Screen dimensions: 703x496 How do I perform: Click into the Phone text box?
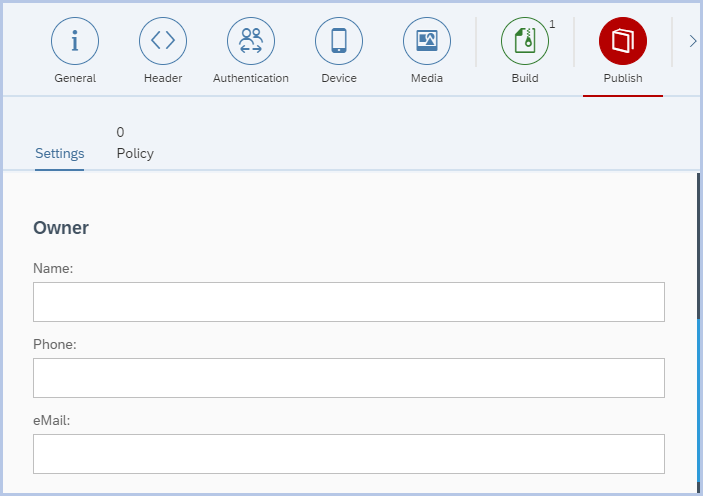tap(349, 378)
